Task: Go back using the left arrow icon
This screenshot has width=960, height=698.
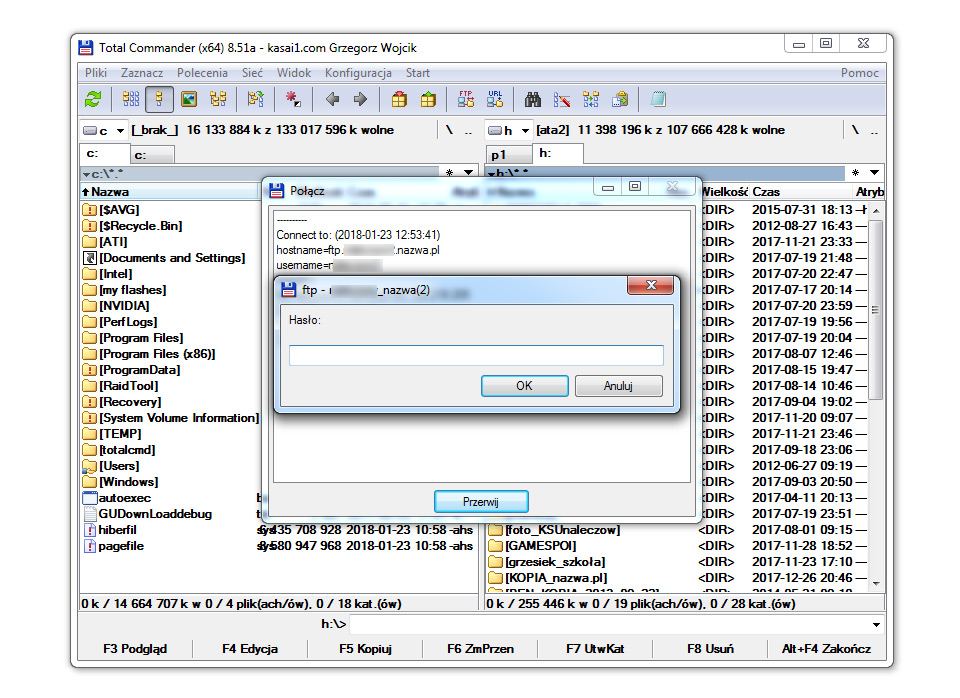Action: [x=332, y=99]
